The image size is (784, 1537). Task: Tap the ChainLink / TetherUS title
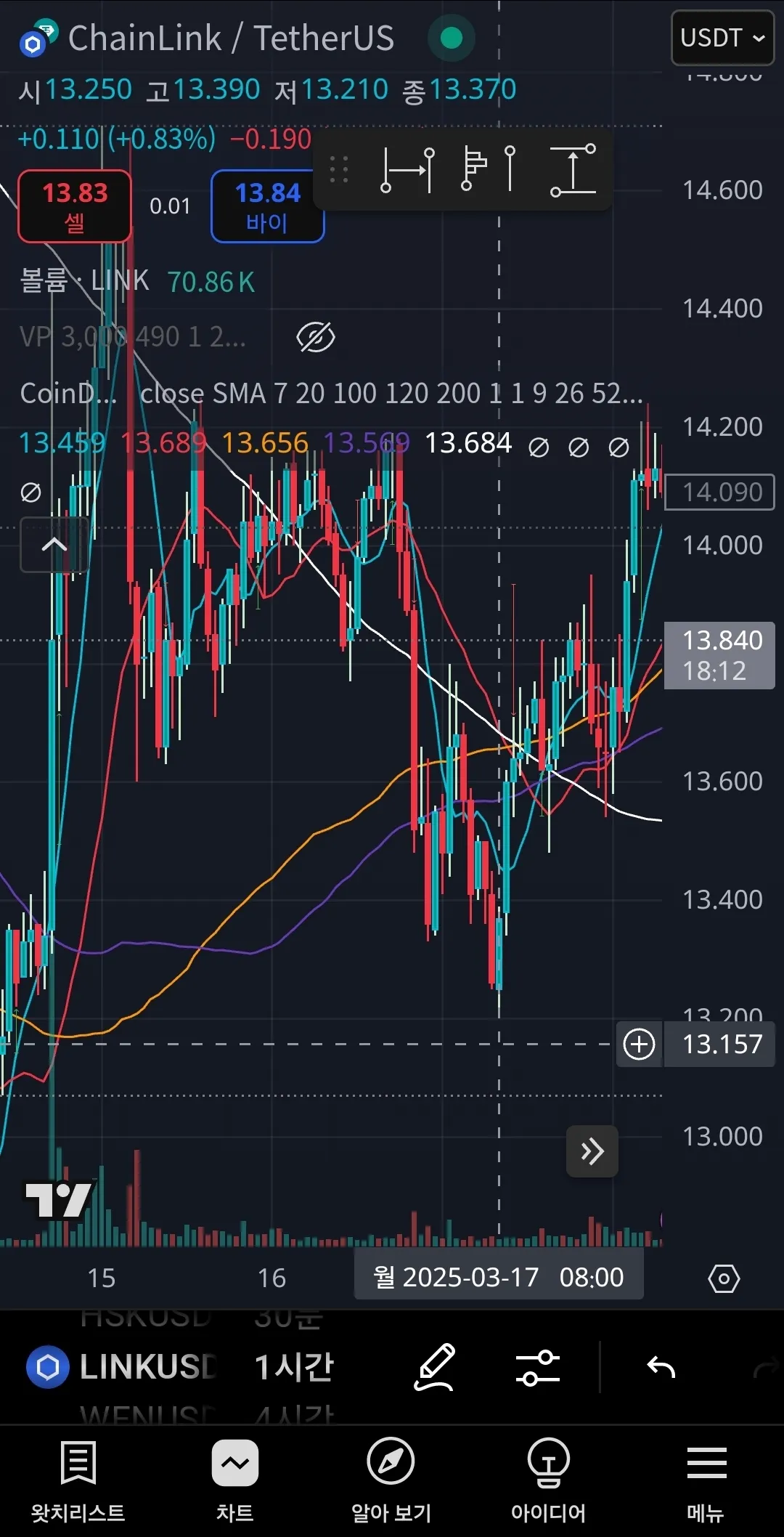pos(231,38)
